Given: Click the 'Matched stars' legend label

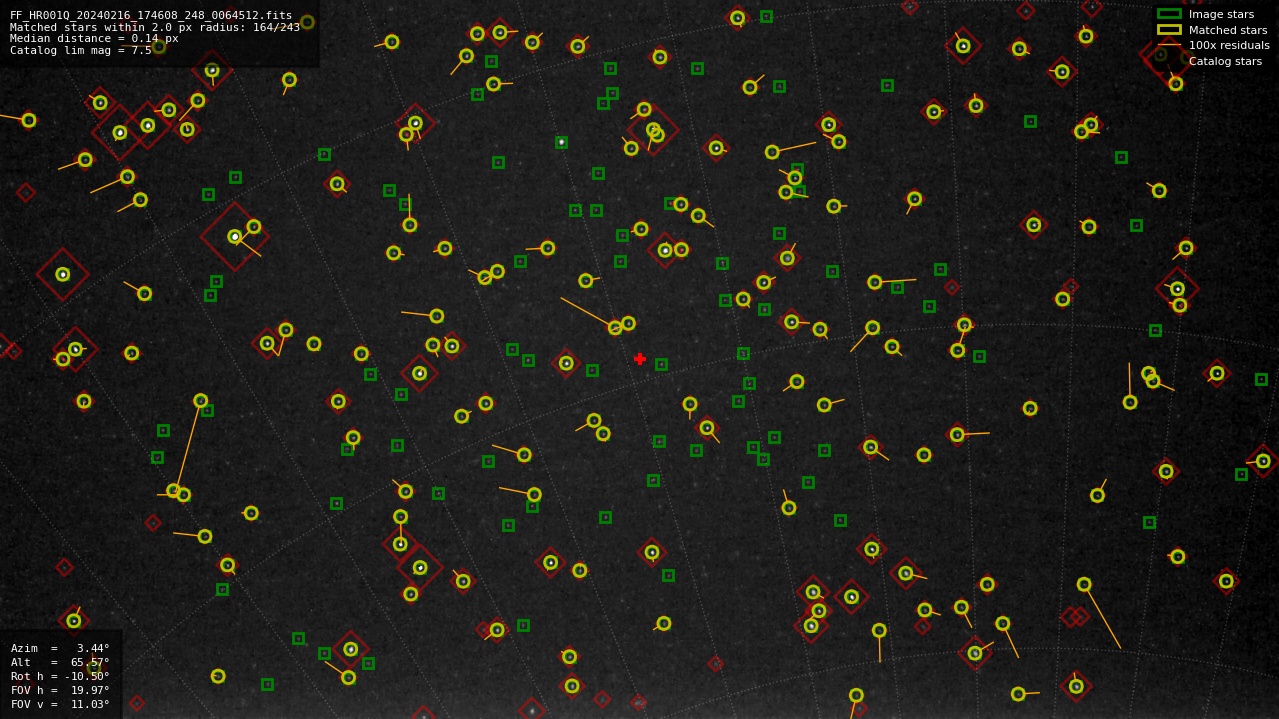Looking at the screenshot, I should [x=1228, y=30].
